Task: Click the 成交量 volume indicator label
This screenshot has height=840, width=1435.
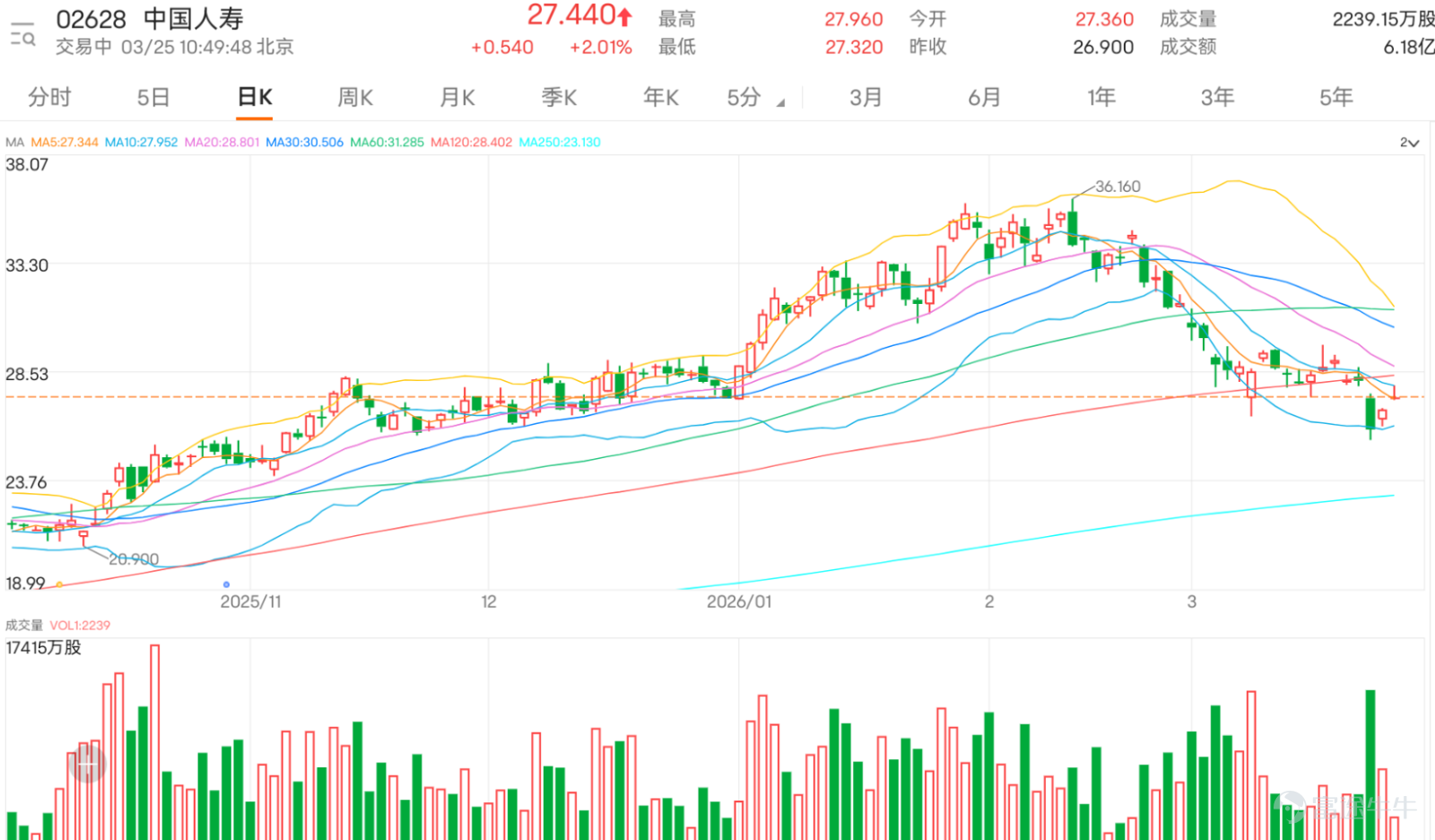Action: click(x=24, y=625)
